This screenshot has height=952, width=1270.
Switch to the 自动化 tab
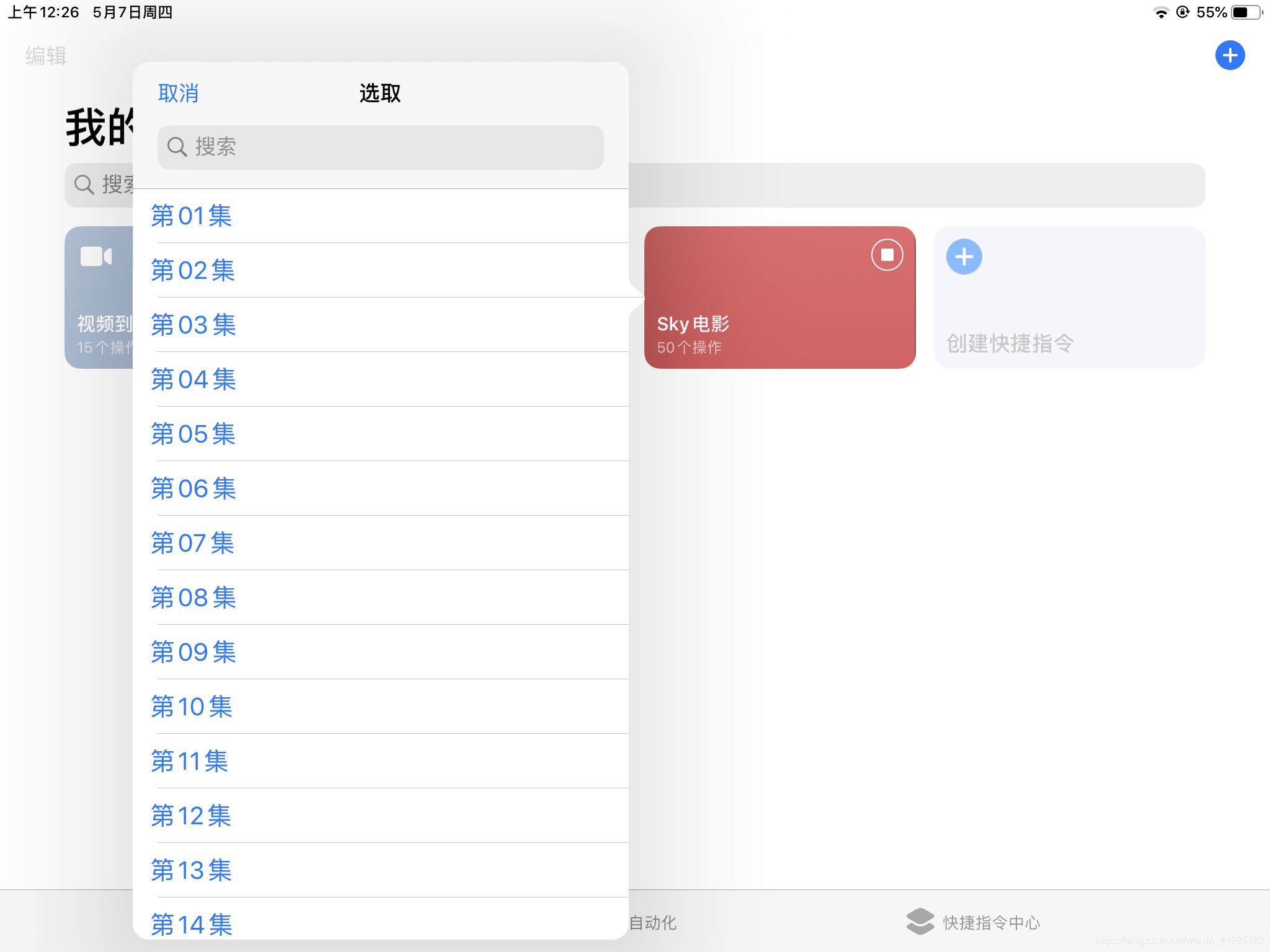tap(652, 922)
